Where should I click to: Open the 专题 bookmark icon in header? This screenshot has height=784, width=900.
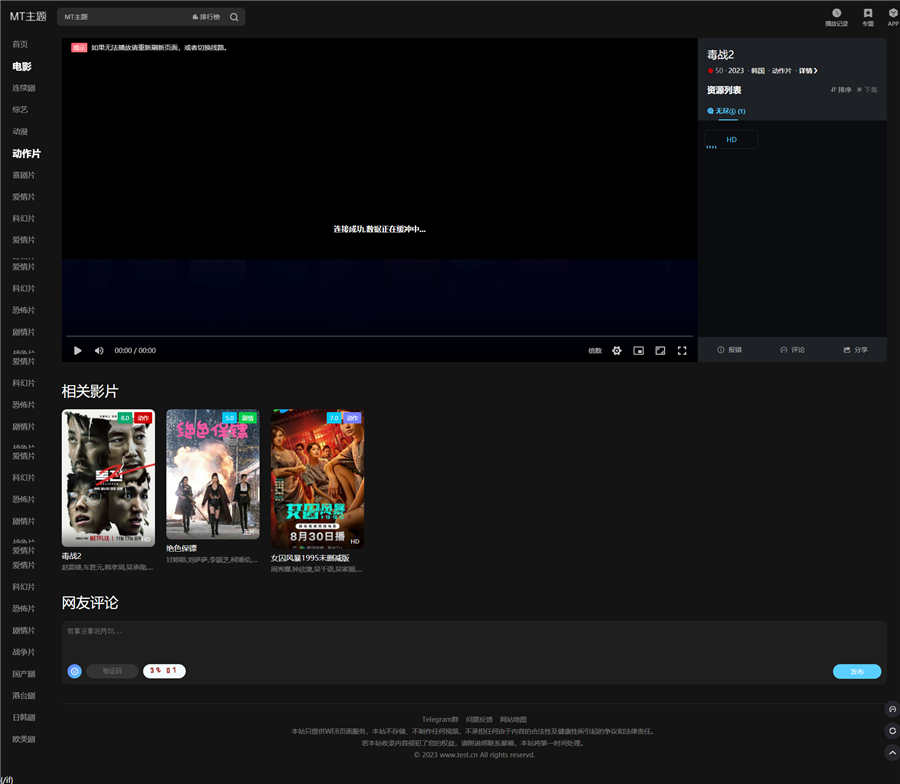868,17
